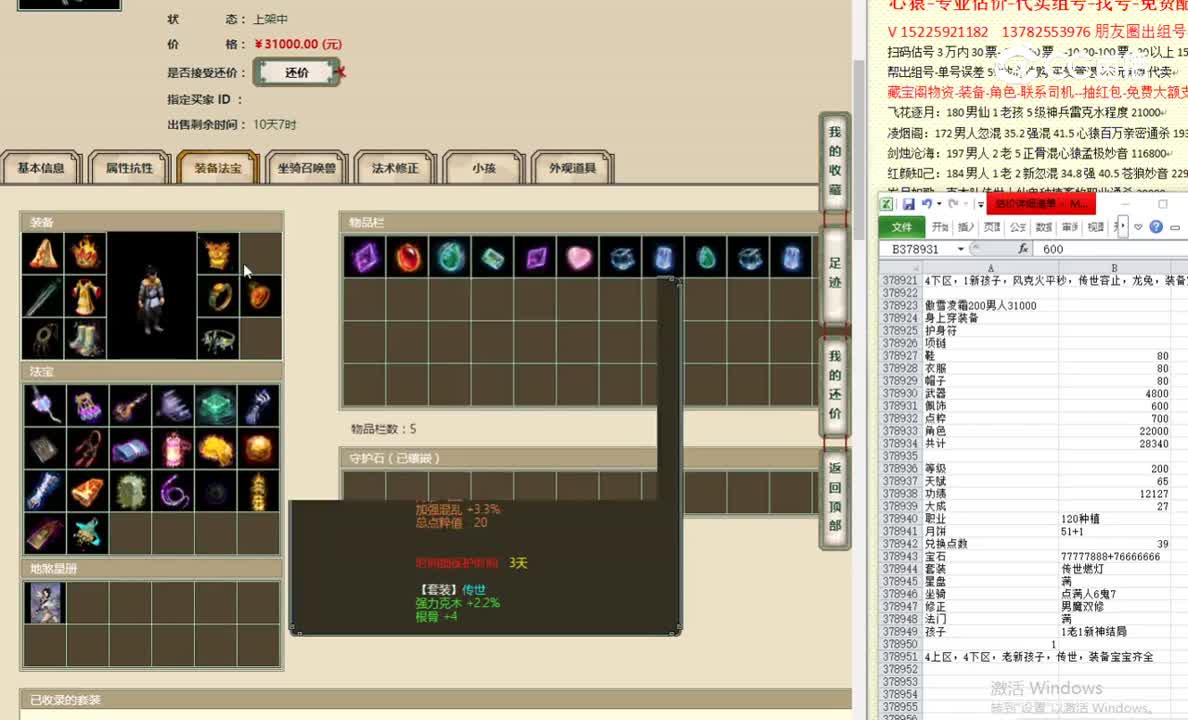This screenshot has width=1188, height=720.
Task: Select the first helmet equipment icon in 装备 panel
Action: [x=84, y=254]
